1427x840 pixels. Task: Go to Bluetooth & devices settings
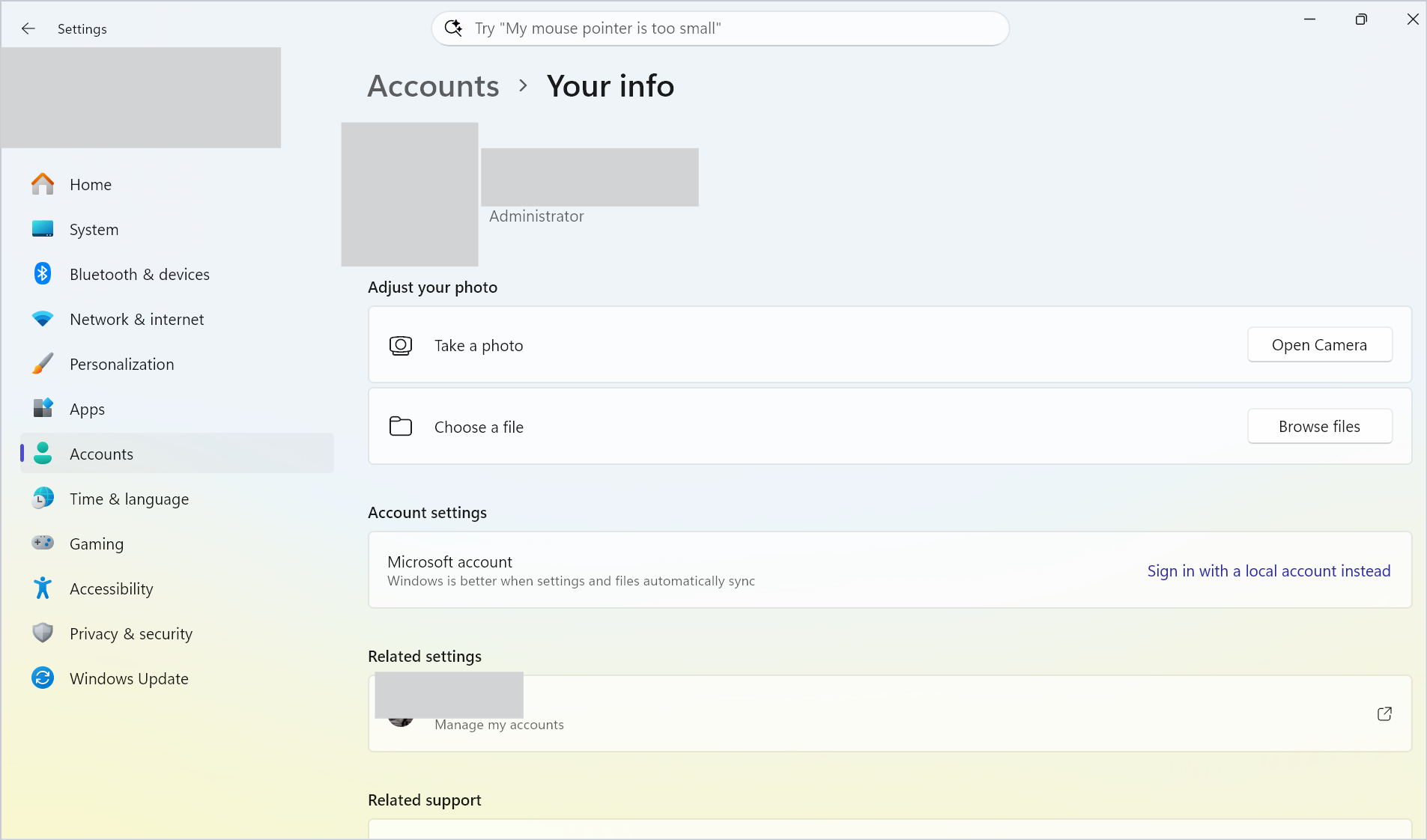click(x=177, y=274)
